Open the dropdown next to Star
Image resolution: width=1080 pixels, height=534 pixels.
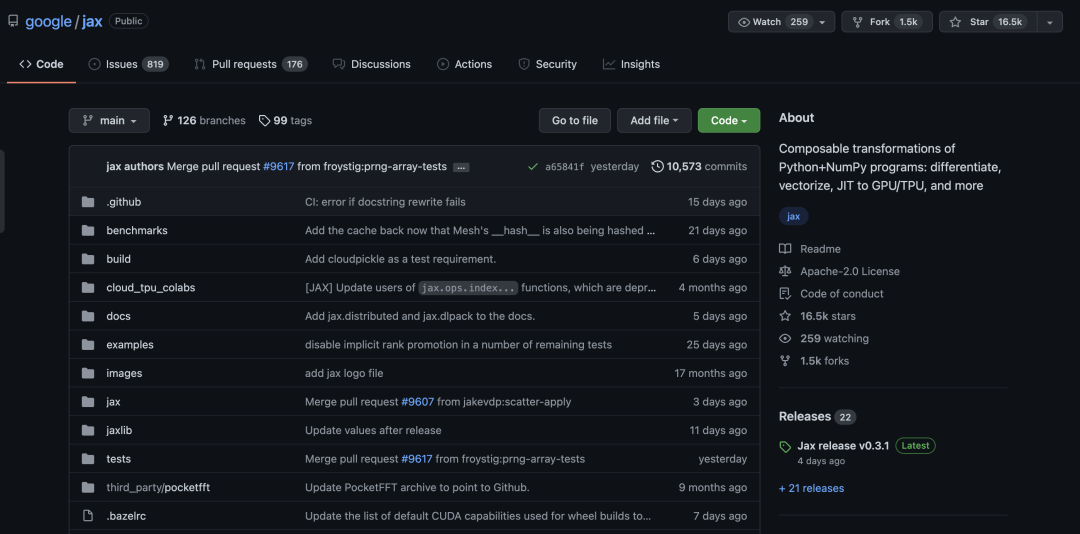(x=1050, y=22)
